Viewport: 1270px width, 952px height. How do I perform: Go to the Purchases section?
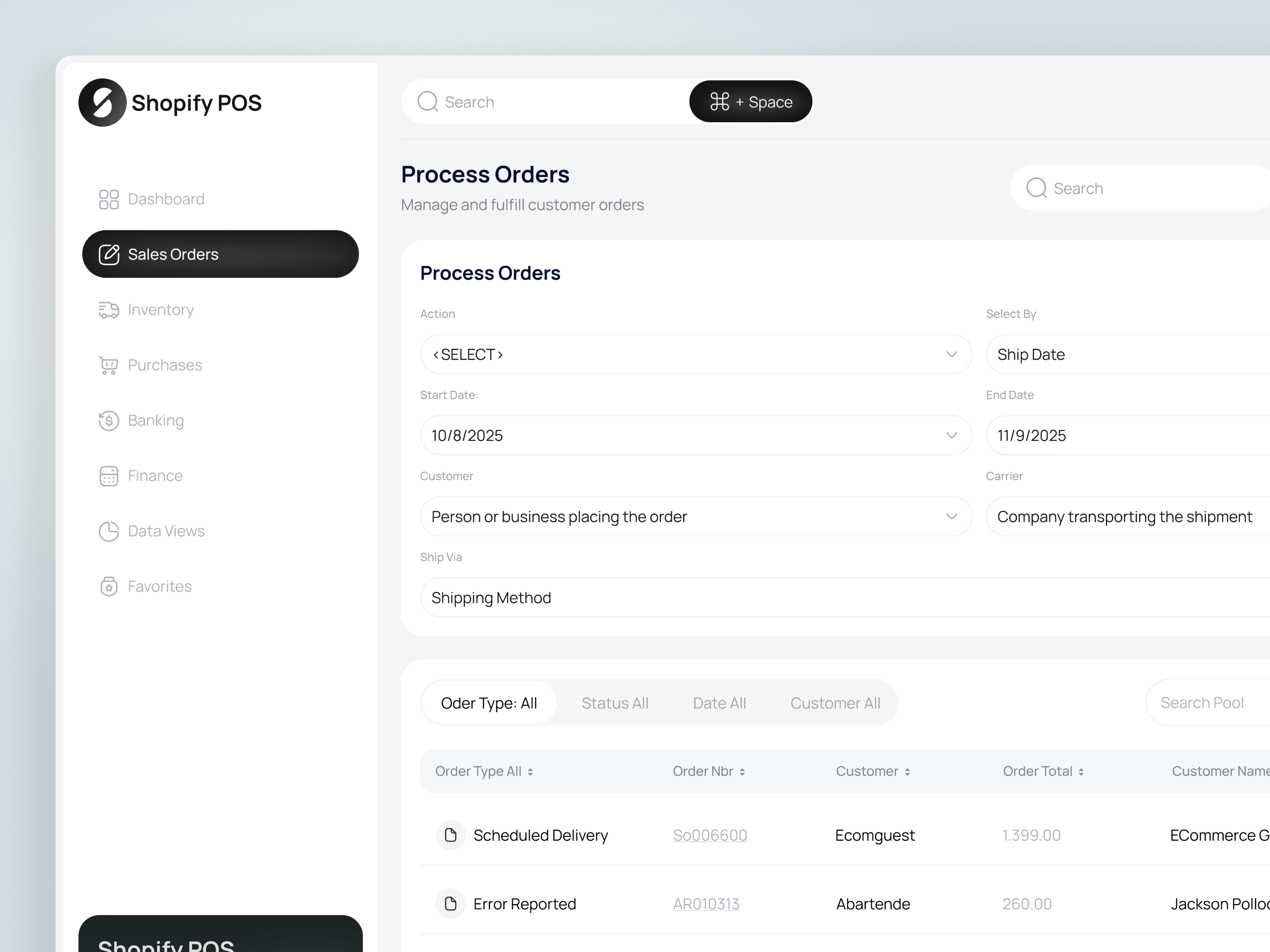[220, 365]
